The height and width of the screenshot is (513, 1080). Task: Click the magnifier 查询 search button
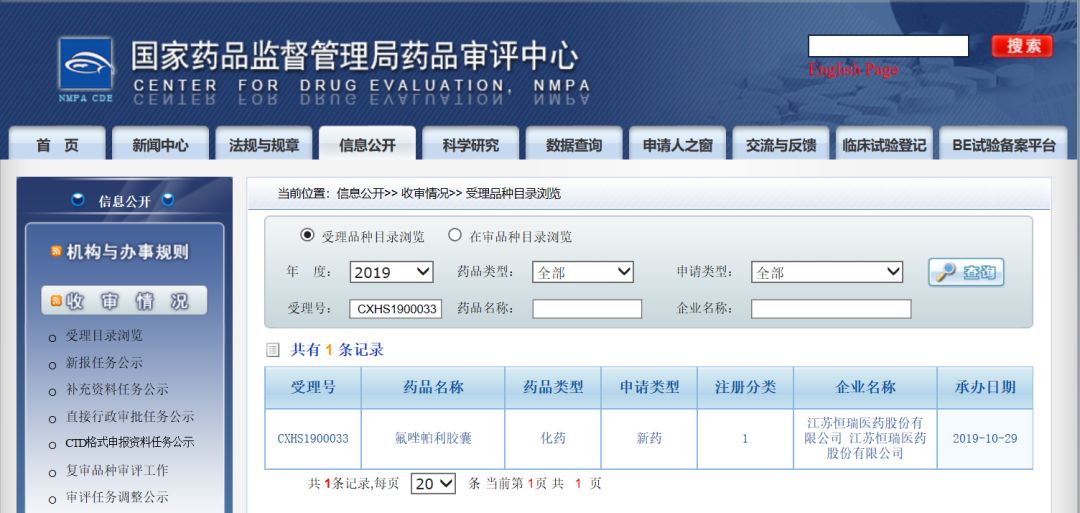pos(966,272)
